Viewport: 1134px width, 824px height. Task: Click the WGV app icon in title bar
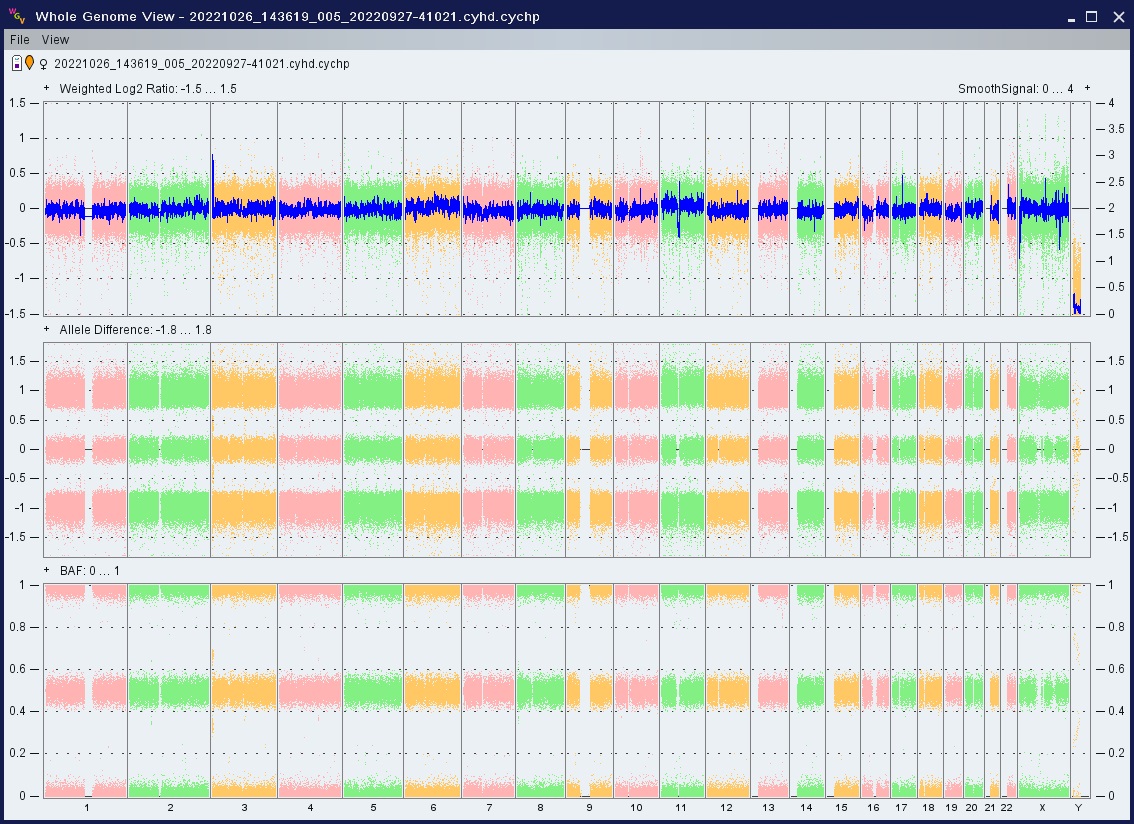point(16,16)
